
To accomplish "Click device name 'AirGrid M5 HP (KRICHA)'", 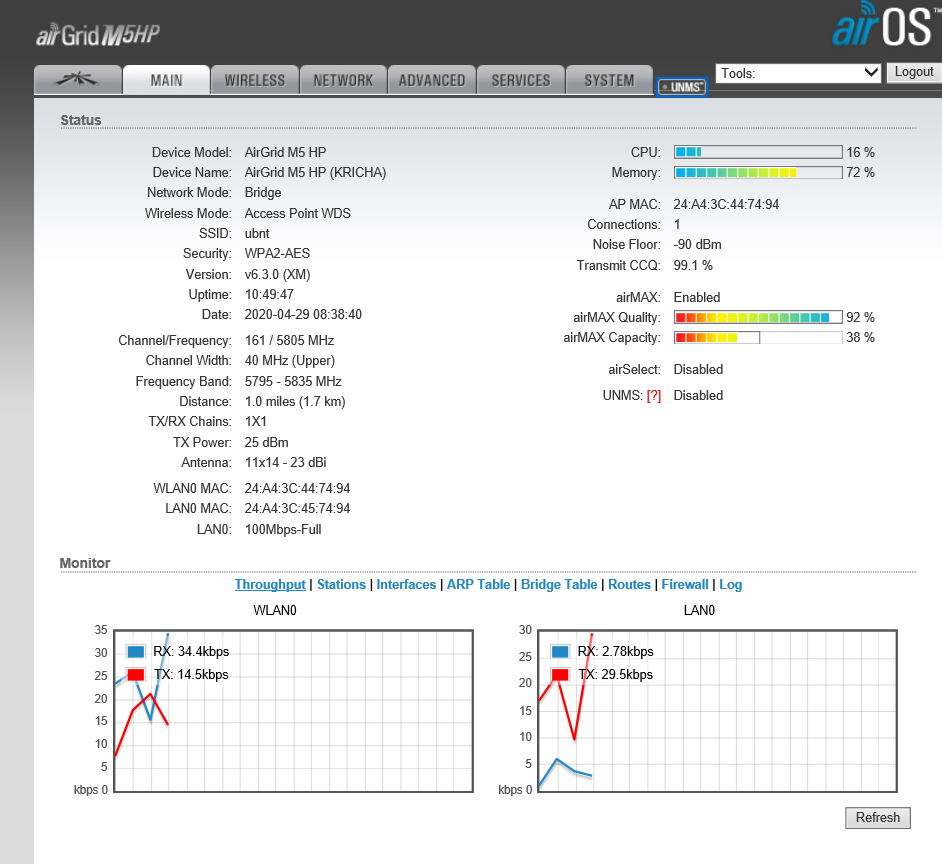I will pyautogui.click(x=315, y=172).
